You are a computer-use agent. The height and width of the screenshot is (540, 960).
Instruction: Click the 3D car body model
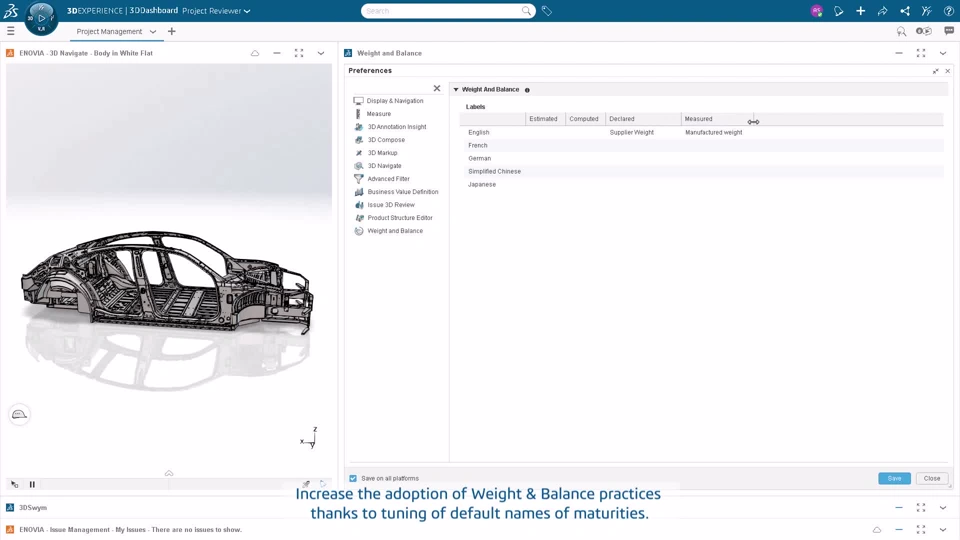[x=167, y=283]
